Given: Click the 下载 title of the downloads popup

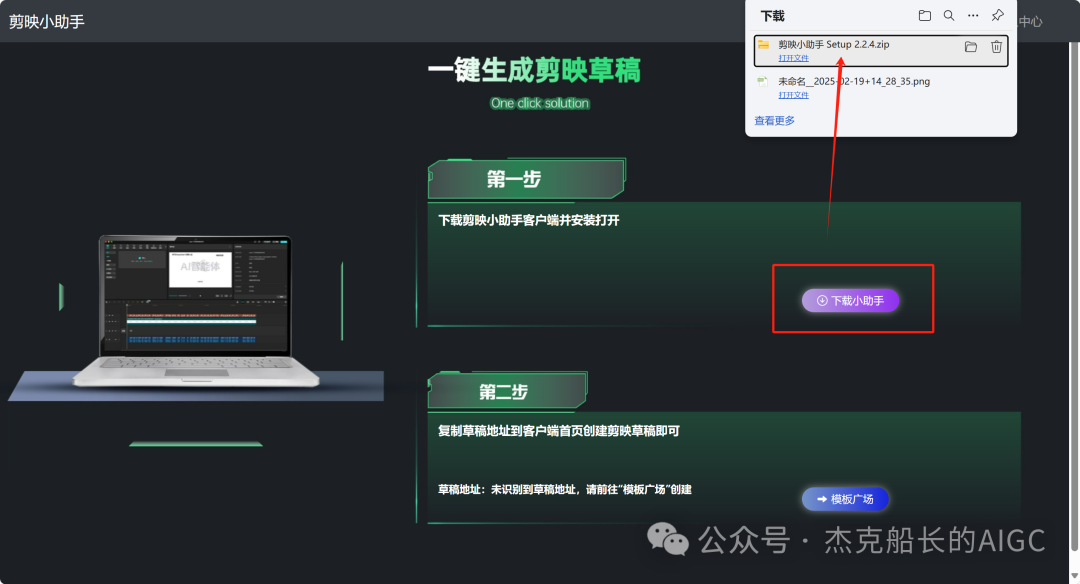Looking at the screenshot, I should pyautogui.click(x=772, y=16).
